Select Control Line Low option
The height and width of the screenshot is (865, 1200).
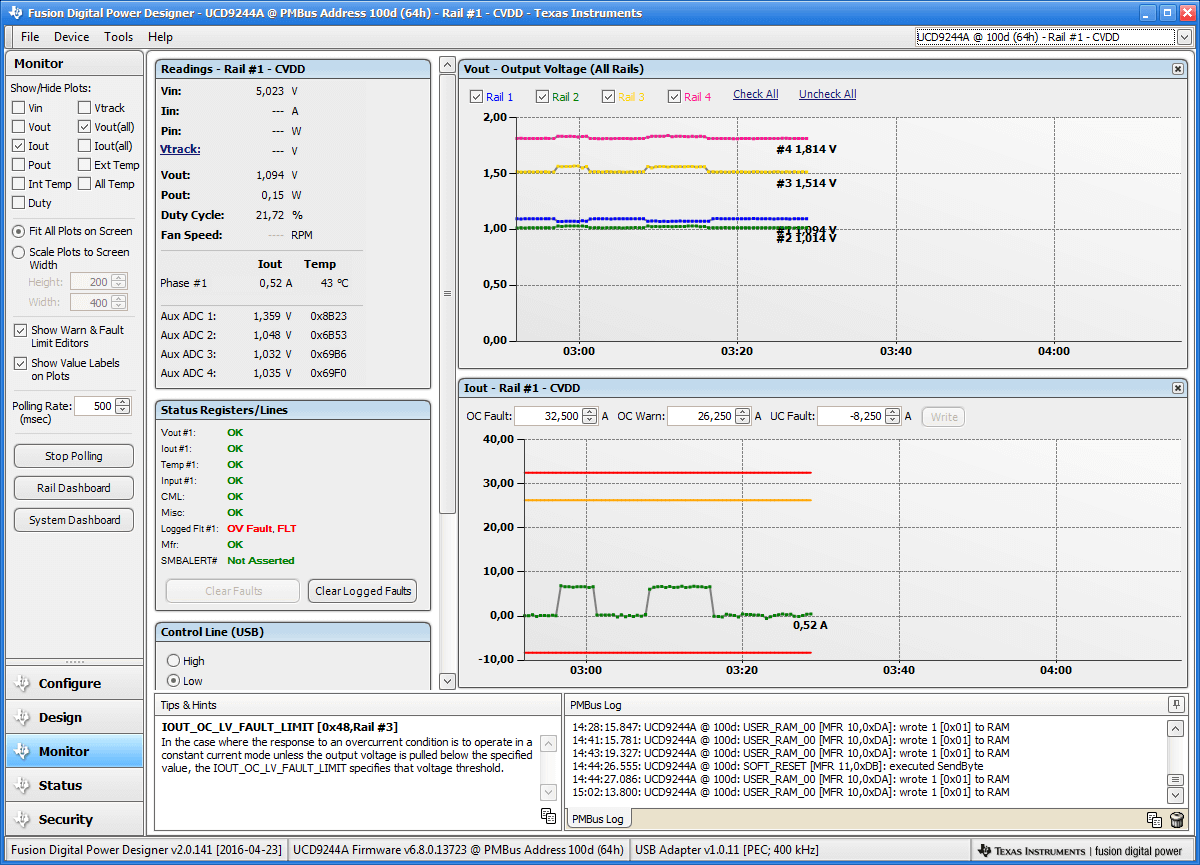click(173, 681)
